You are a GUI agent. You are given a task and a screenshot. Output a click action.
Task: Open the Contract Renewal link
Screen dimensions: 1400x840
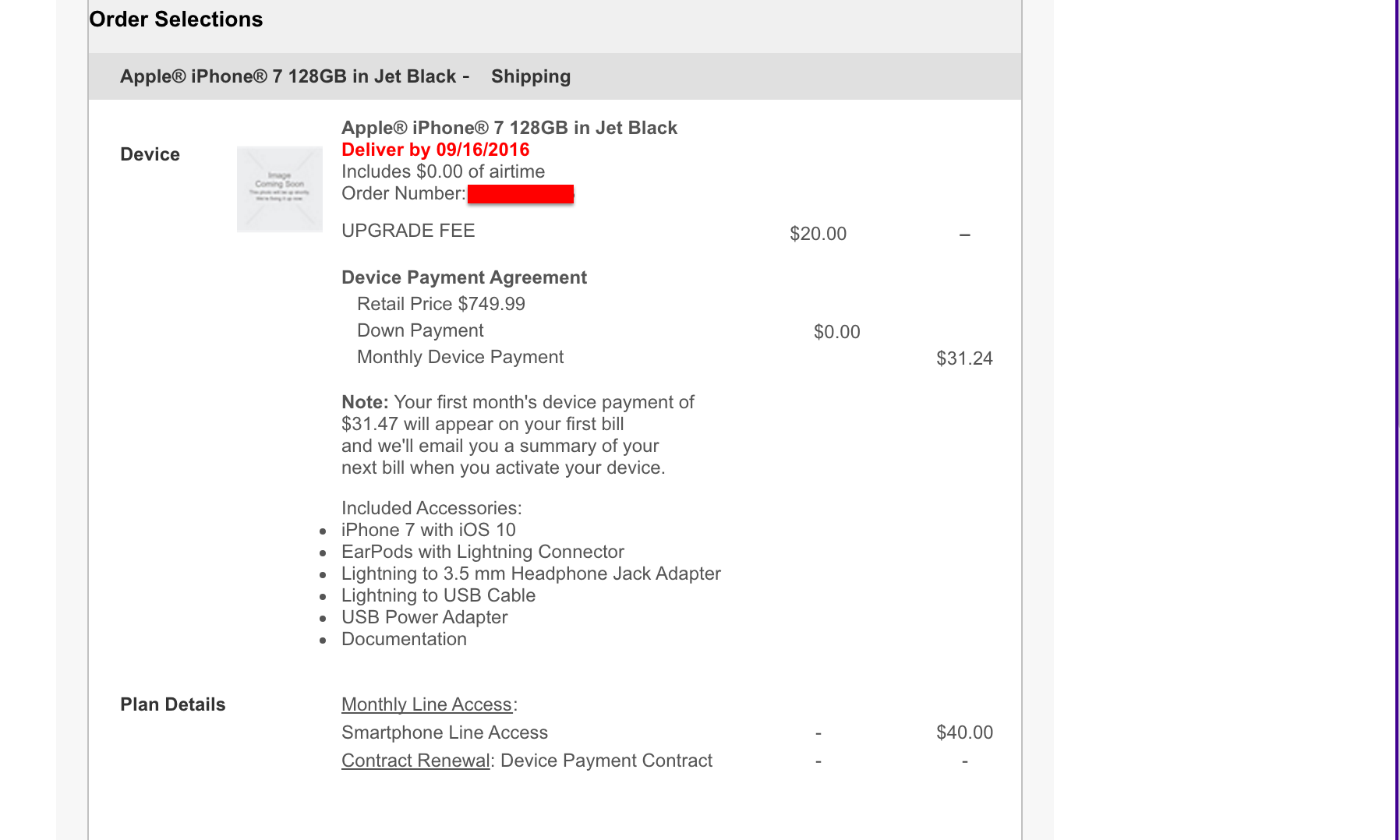pos(415,761)
